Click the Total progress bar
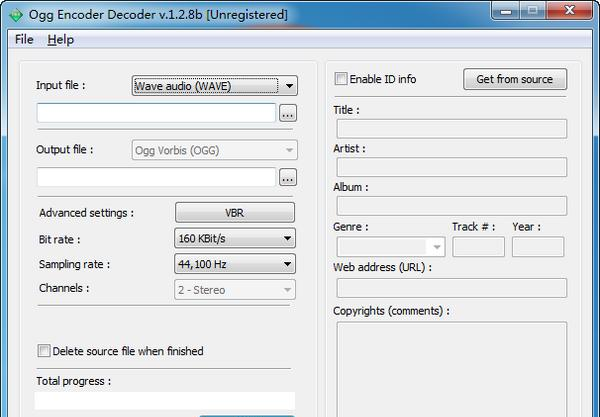This screenshot has width=600, height=417. pos(165,401)
